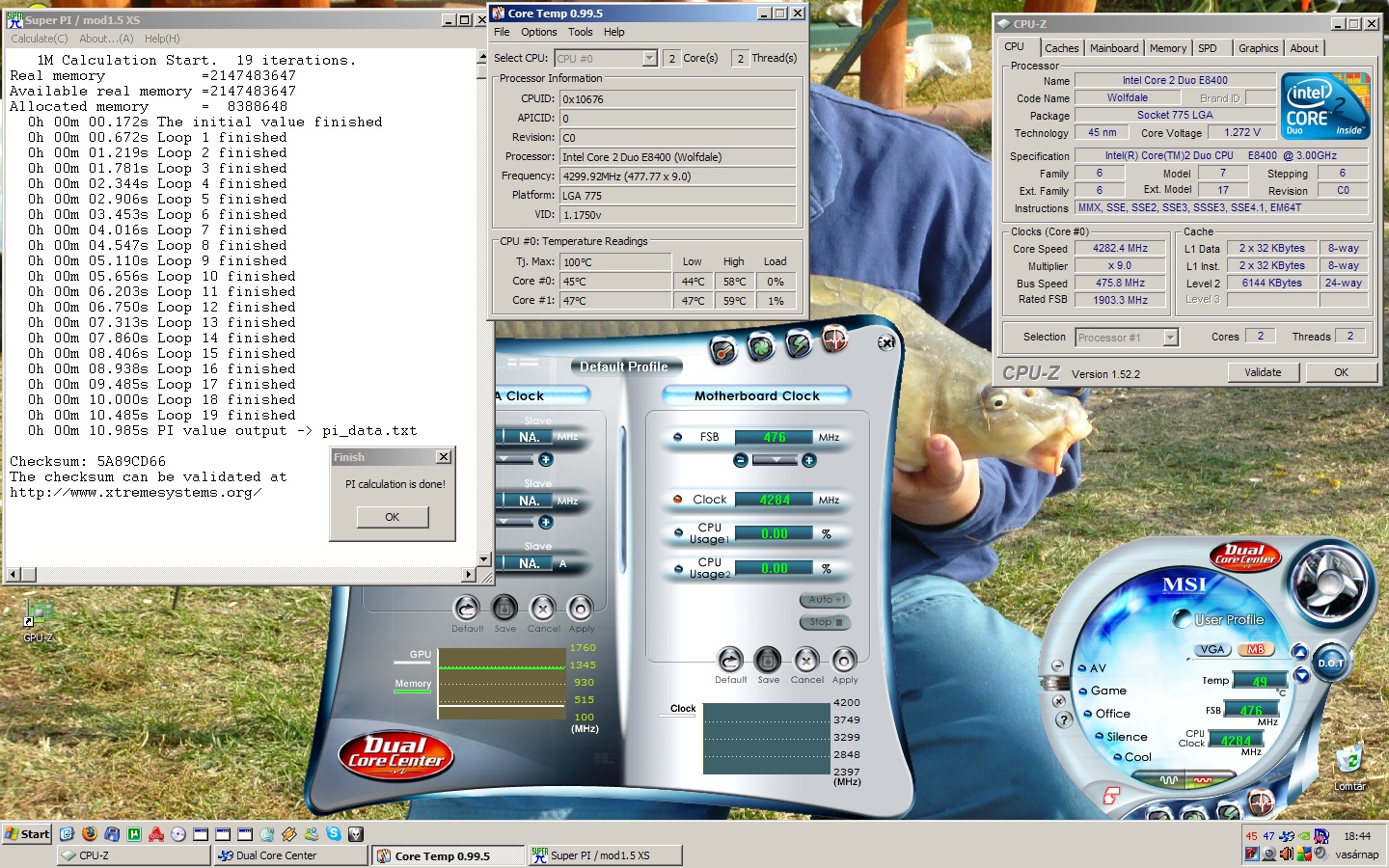Click the Stop button in Motherboard Clock

(x=825, y=622)
